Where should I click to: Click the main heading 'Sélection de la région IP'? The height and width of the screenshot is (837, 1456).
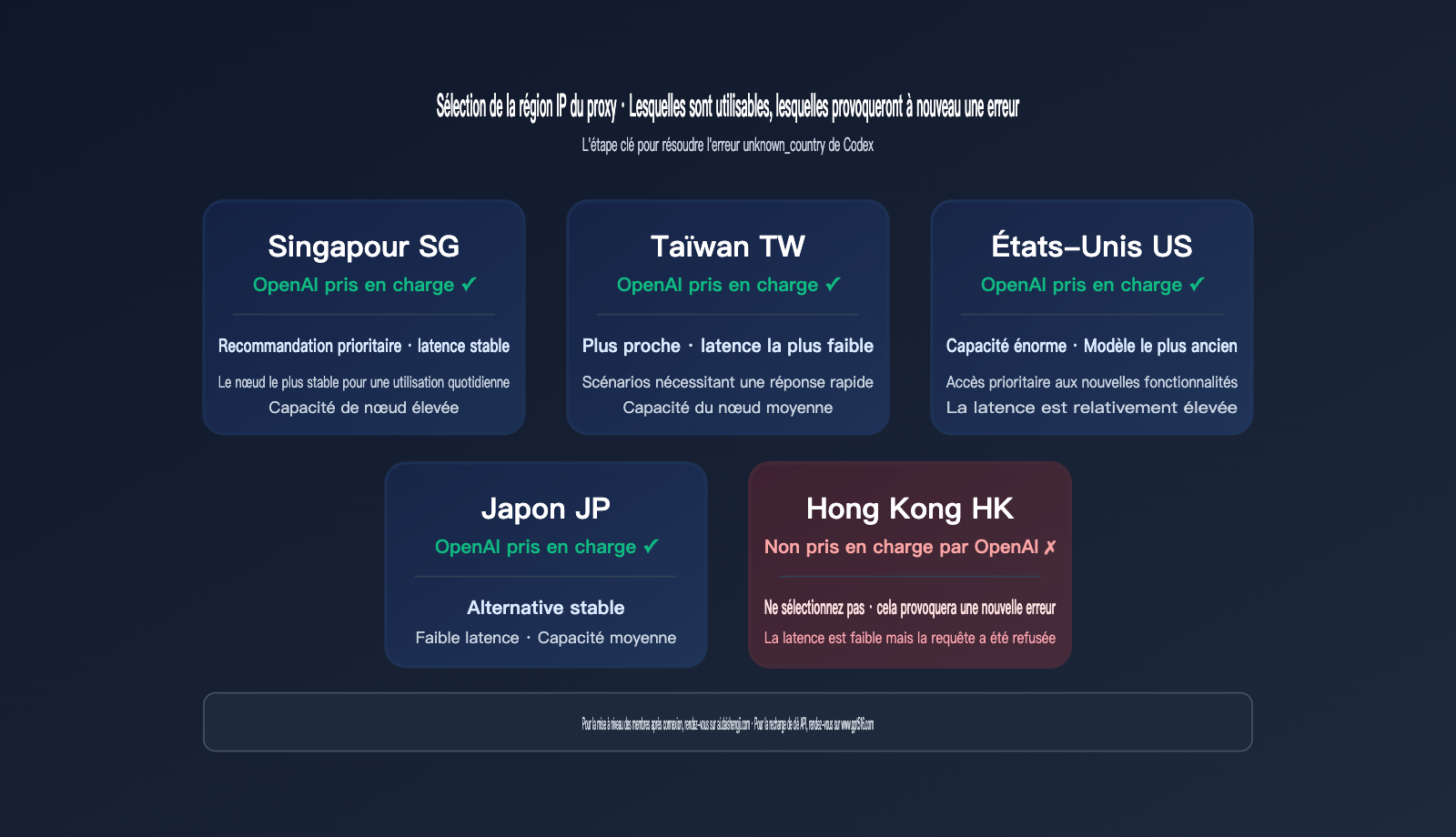[x=728, y=106]
